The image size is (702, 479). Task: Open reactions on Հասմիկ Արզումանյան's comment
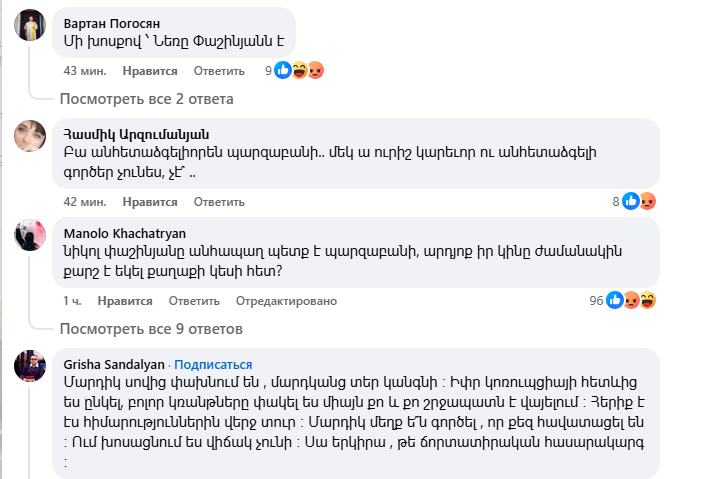coord(640,201)
